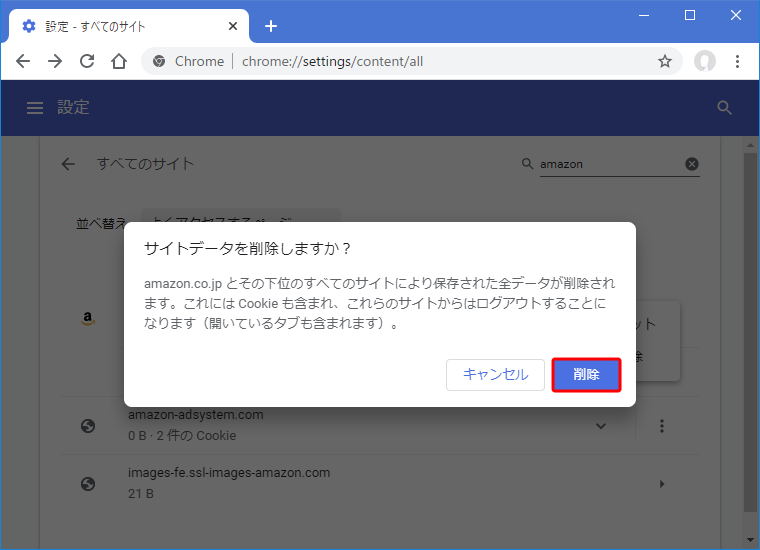Open more actions for amazon-adsystem.com
The height and width of the screenshot is (550, 760).
(x=662, y=426)
